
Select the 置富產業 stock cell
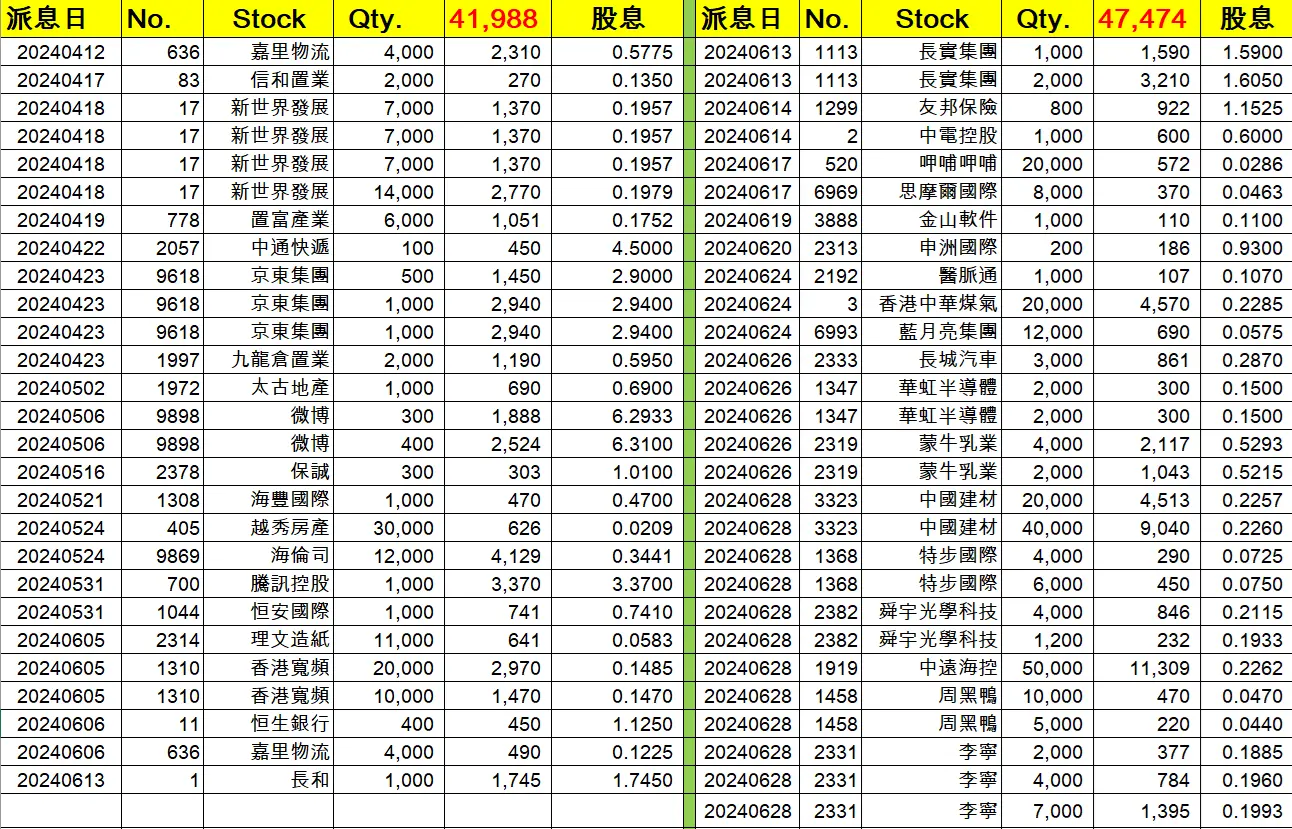269,220
